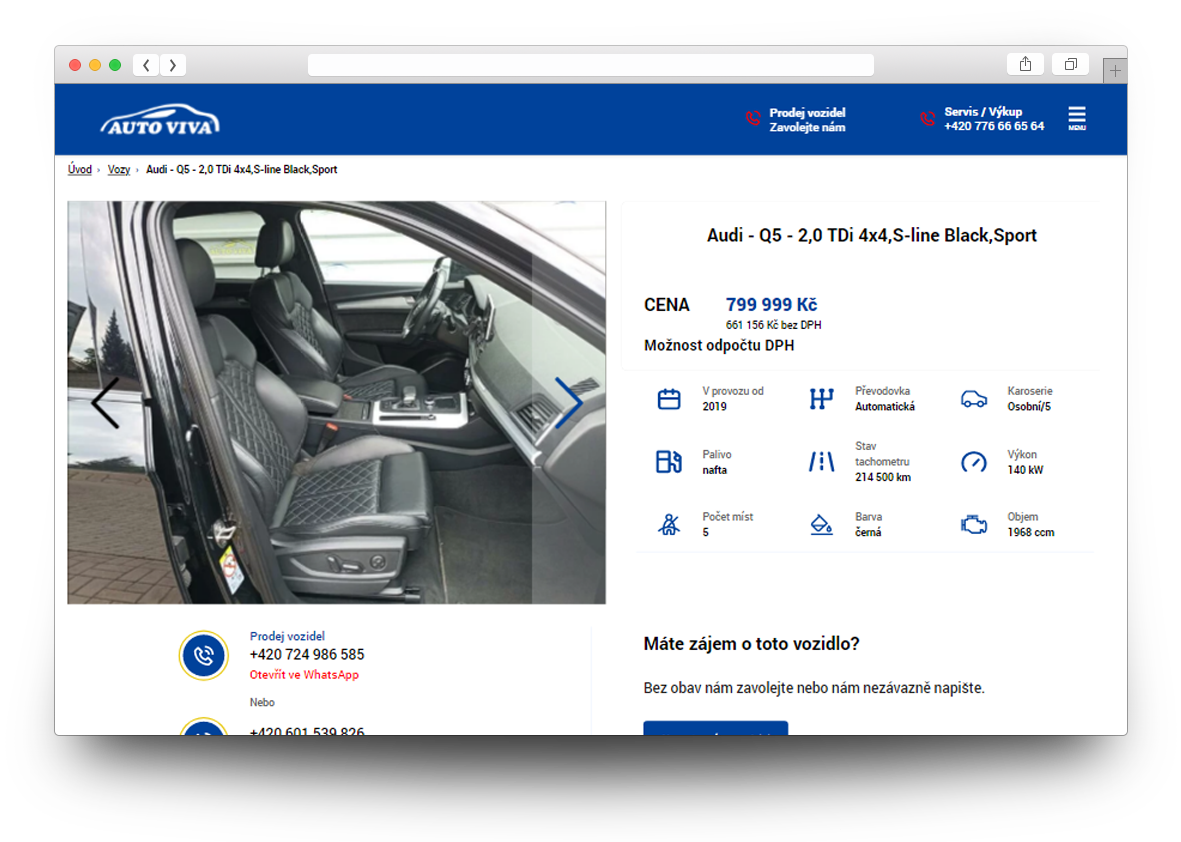Screen dimensions: 1181x842
Task: Click the fuel pump icon for Palivo
Action: (x=669, y=462)
